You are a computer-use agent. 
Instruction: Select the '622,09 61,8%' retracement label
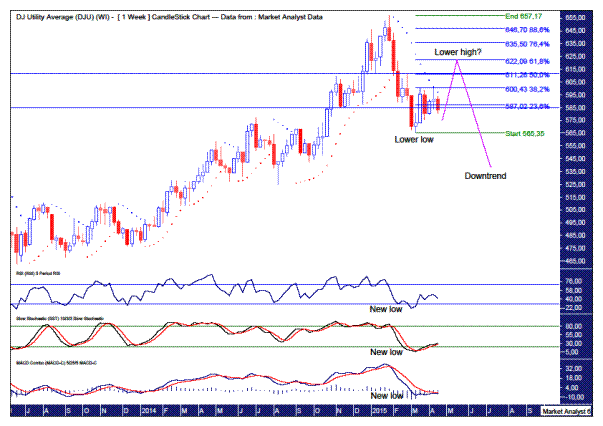527,61
